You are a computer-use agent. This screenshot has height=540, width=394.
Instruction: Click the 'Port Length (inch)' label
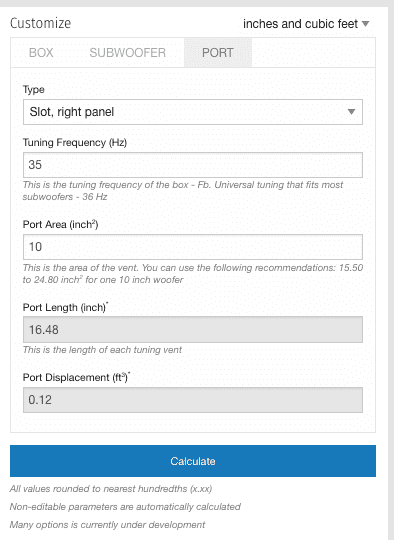pyautogui.click(x=65, y=307)
